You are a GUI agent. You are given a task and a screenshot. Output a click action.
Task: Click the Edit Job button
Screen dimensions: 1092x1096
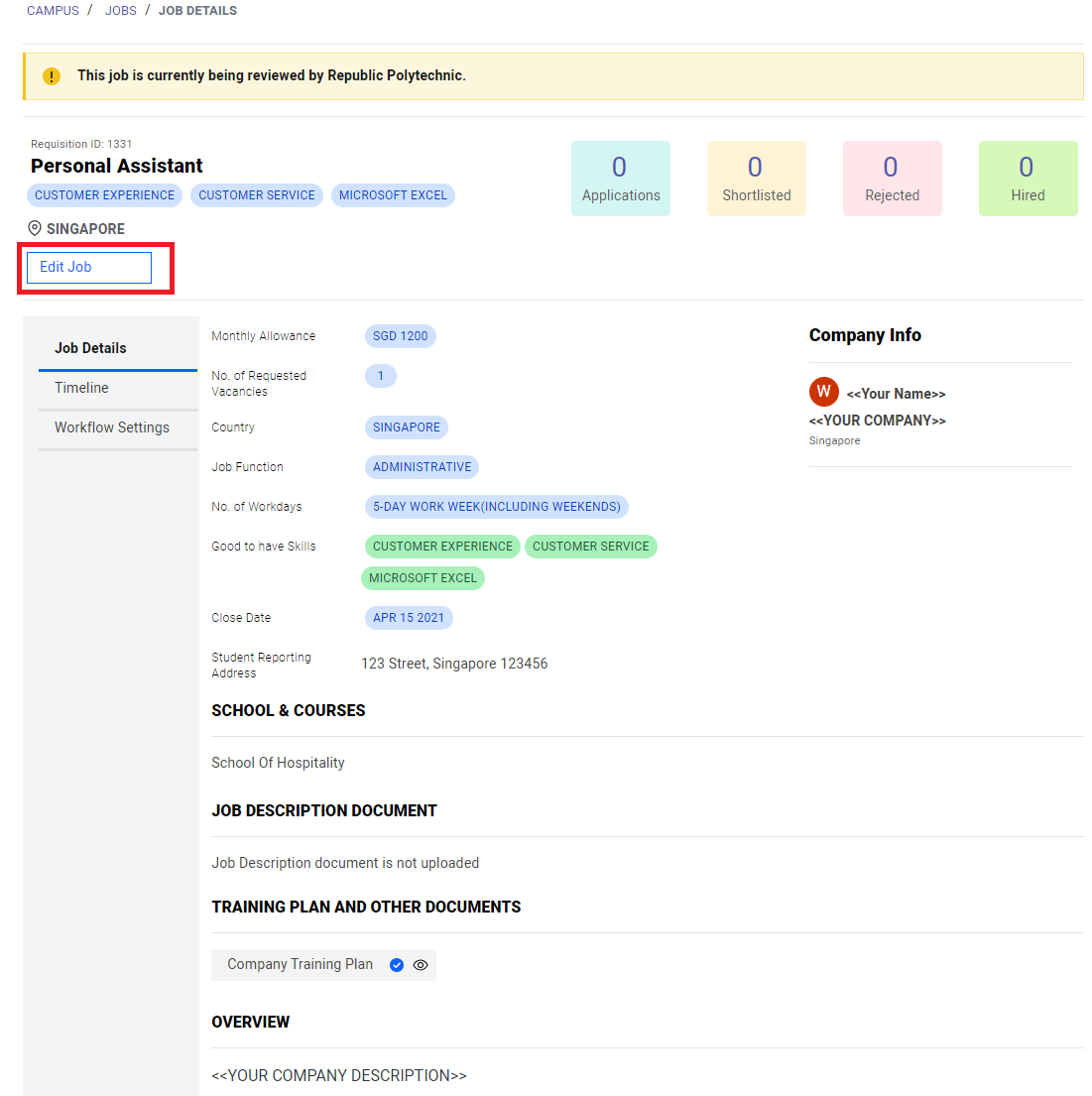pos(88,267)
